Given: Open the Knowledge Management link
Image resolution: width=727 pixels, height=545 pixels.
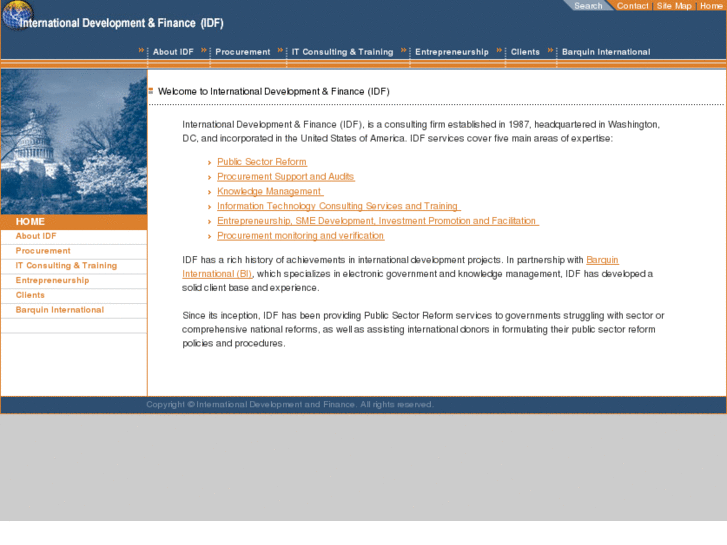Looking at the screenshot, I should 270,192.
